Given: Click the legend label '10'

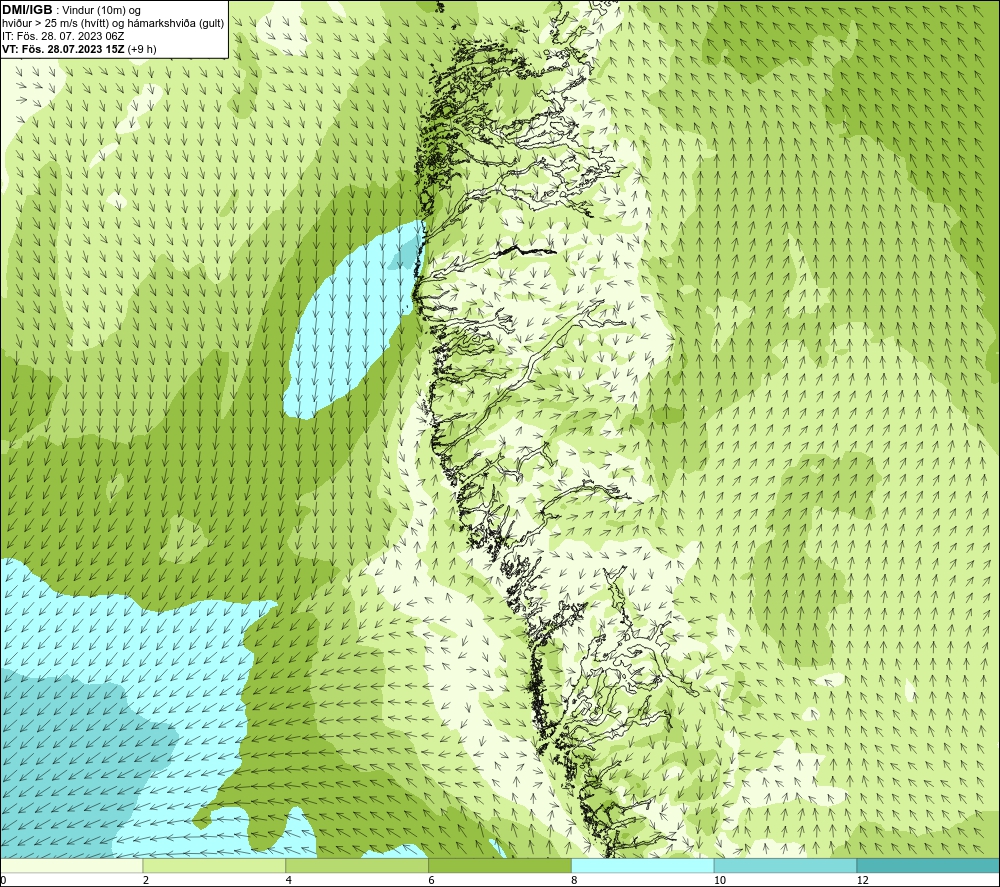Looking at the screenshot, I should tap(719, 880).
